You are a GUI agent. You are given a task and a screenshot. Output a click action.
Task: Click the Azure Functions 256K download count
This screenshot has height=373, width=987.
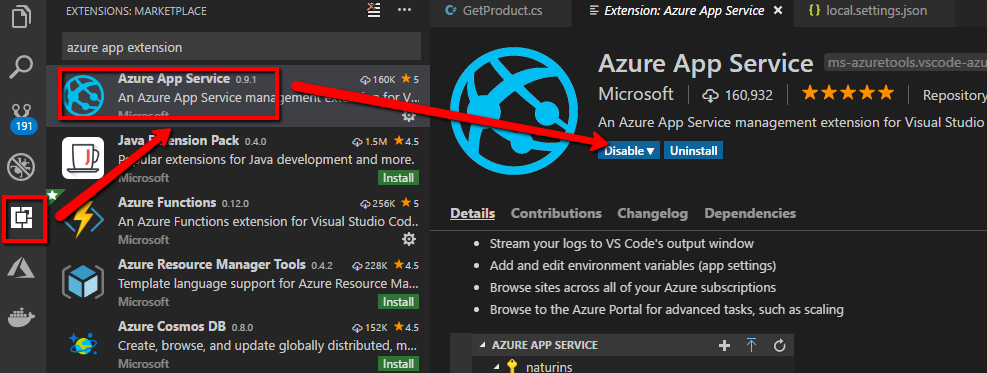378,204
